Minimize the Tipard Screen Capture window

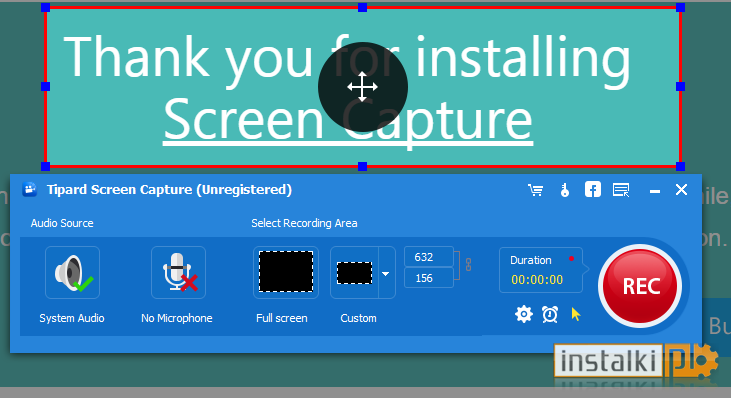(x=655, y=191)
